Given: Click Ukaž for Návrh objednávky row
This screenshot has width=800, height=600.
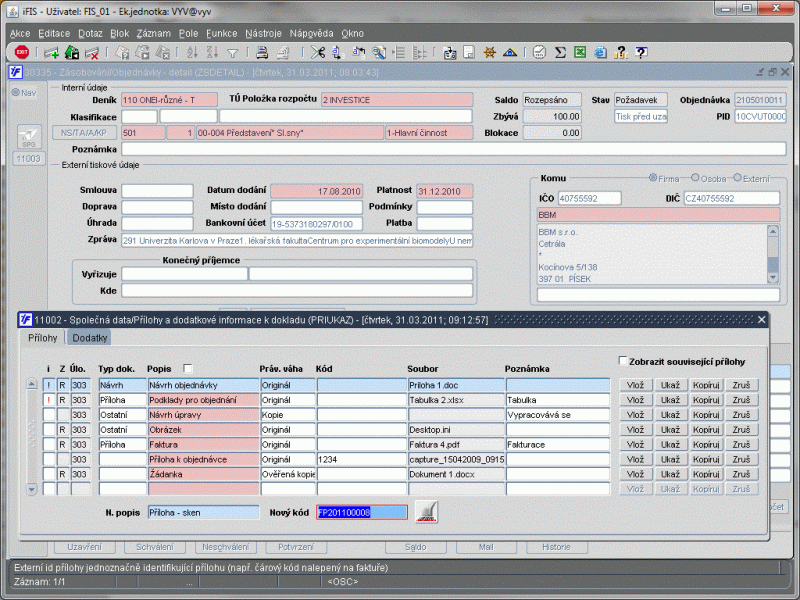Looking at the screenshot, I should click(670, 384).
